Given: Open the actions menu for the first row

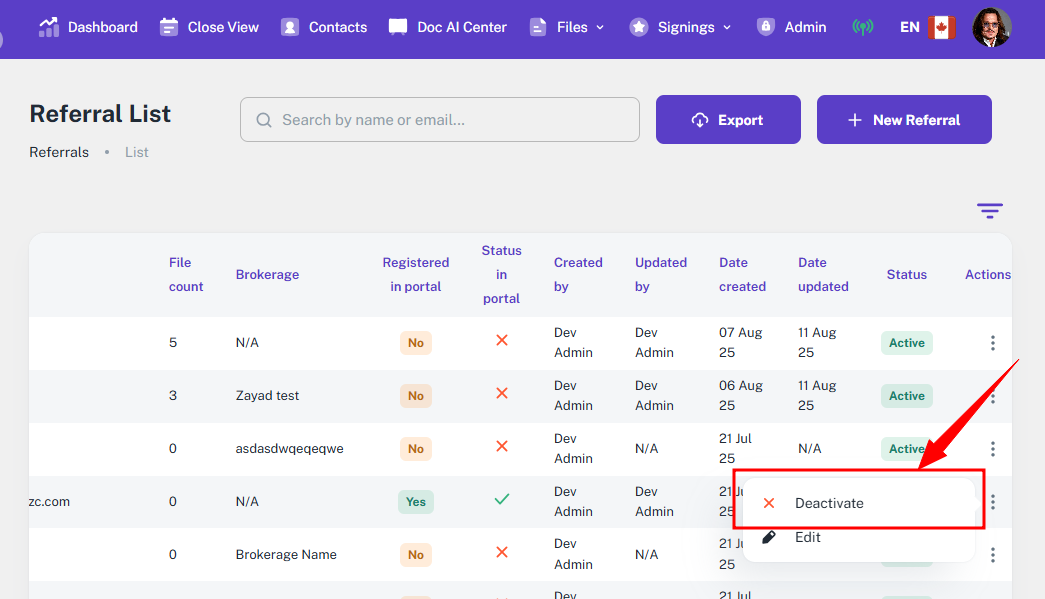Looking at the screenshot, I should 992,343.
